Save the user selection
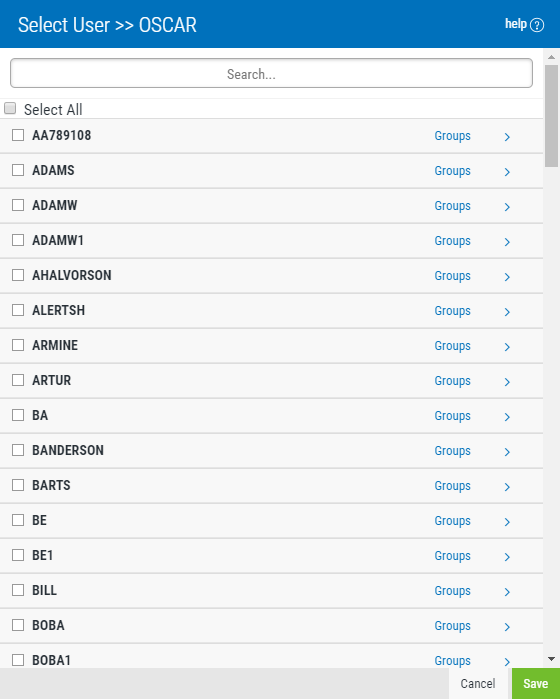The height and width of the screenshot is (699, 560). [535, 683]
